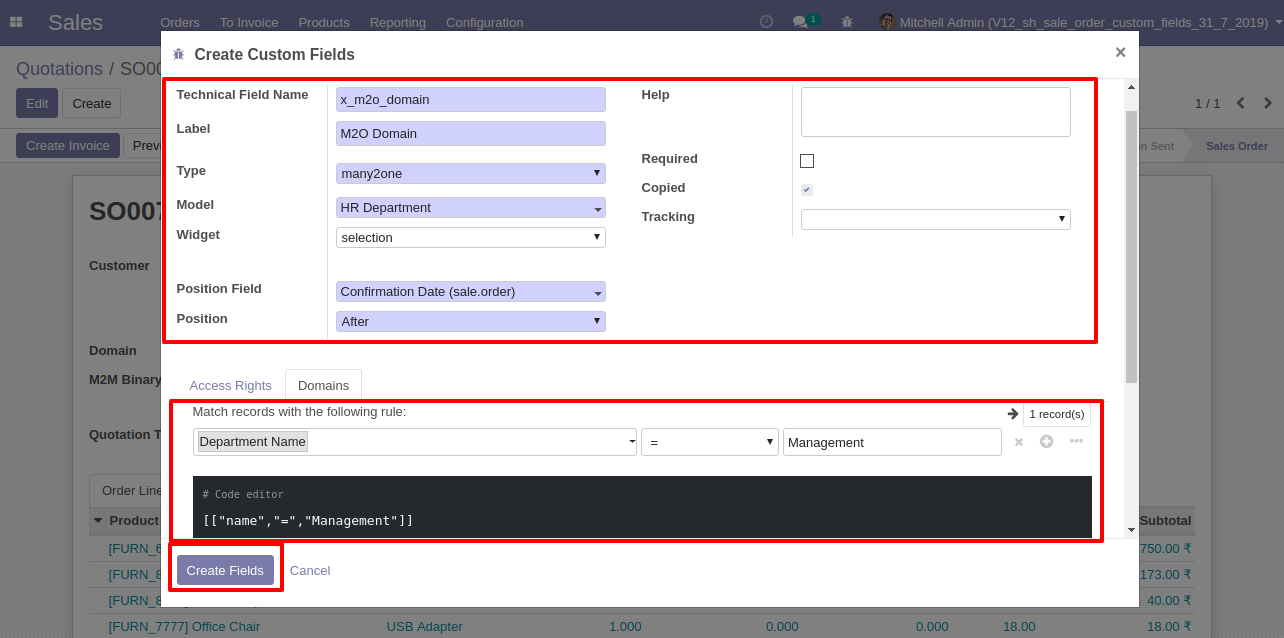Viewport: 1284px width, 638px height.
Task: Delete the domain rule node
Action: [x=1019, y=442]
